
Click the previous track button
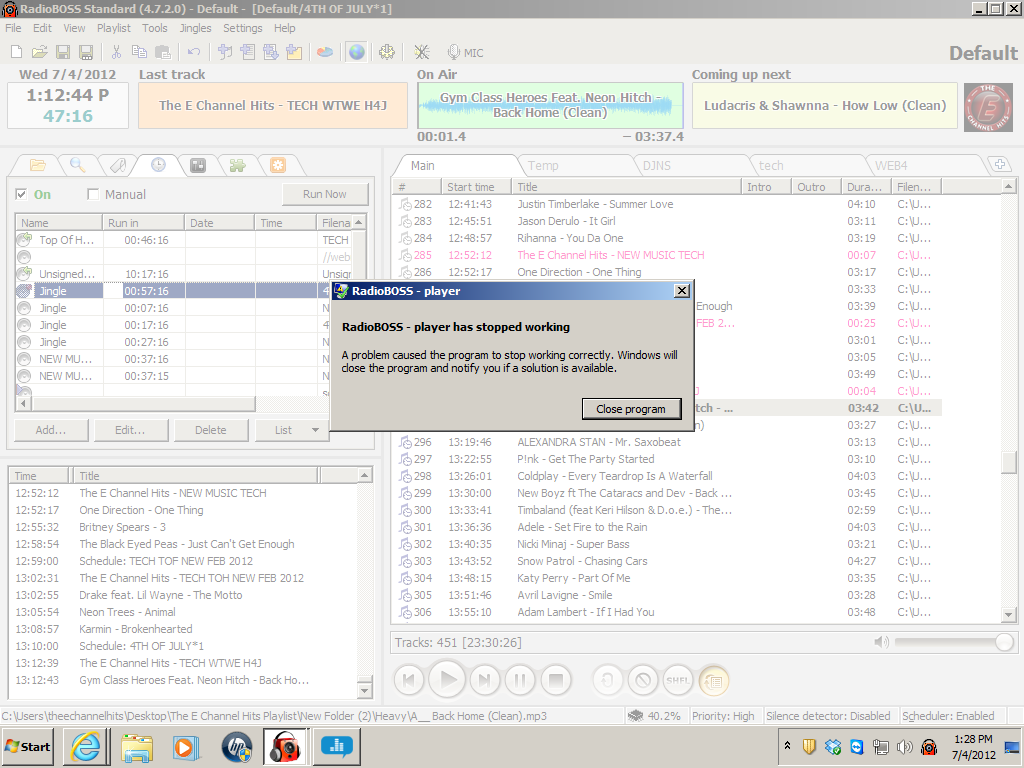tap(409, 680)
